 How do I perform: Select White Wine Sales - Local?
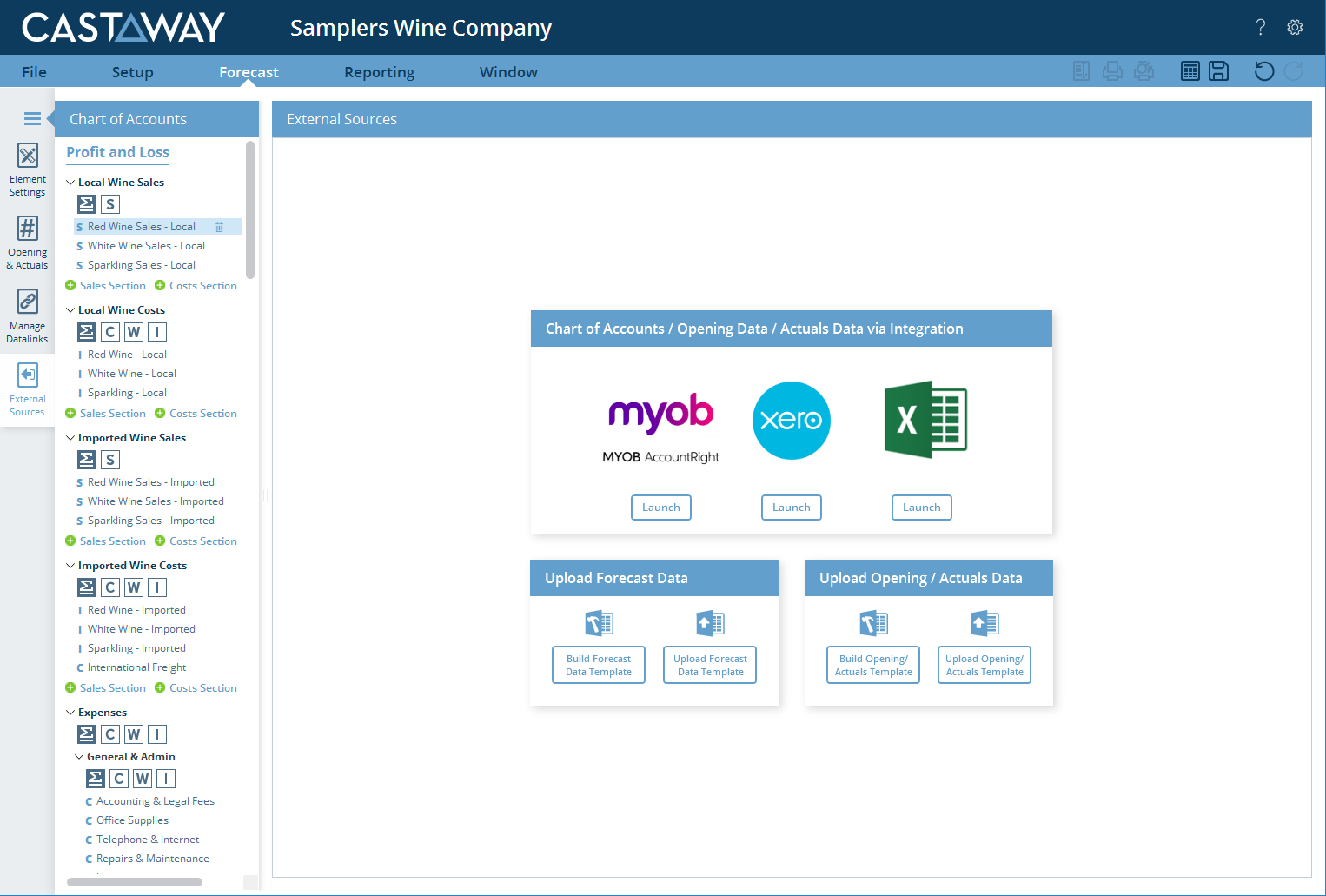click(146, 246)
